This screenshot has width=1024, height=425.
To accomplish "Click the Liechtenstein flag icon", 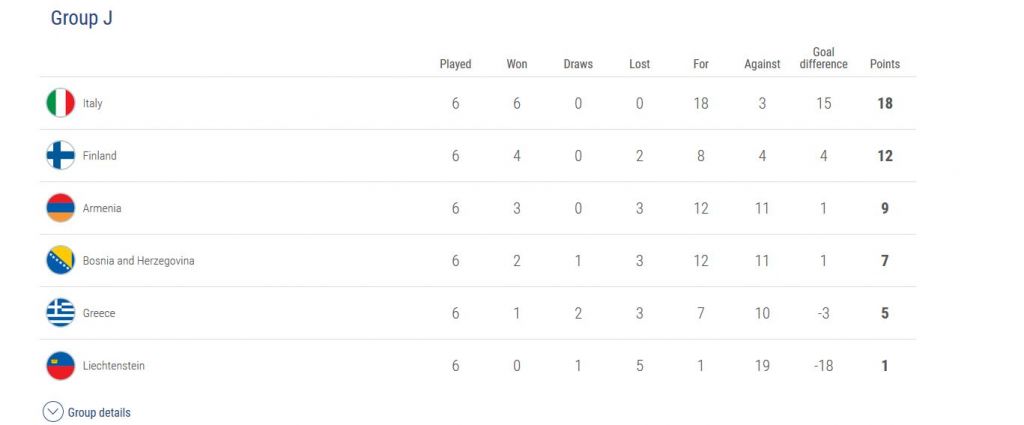I will pos(61,366).
